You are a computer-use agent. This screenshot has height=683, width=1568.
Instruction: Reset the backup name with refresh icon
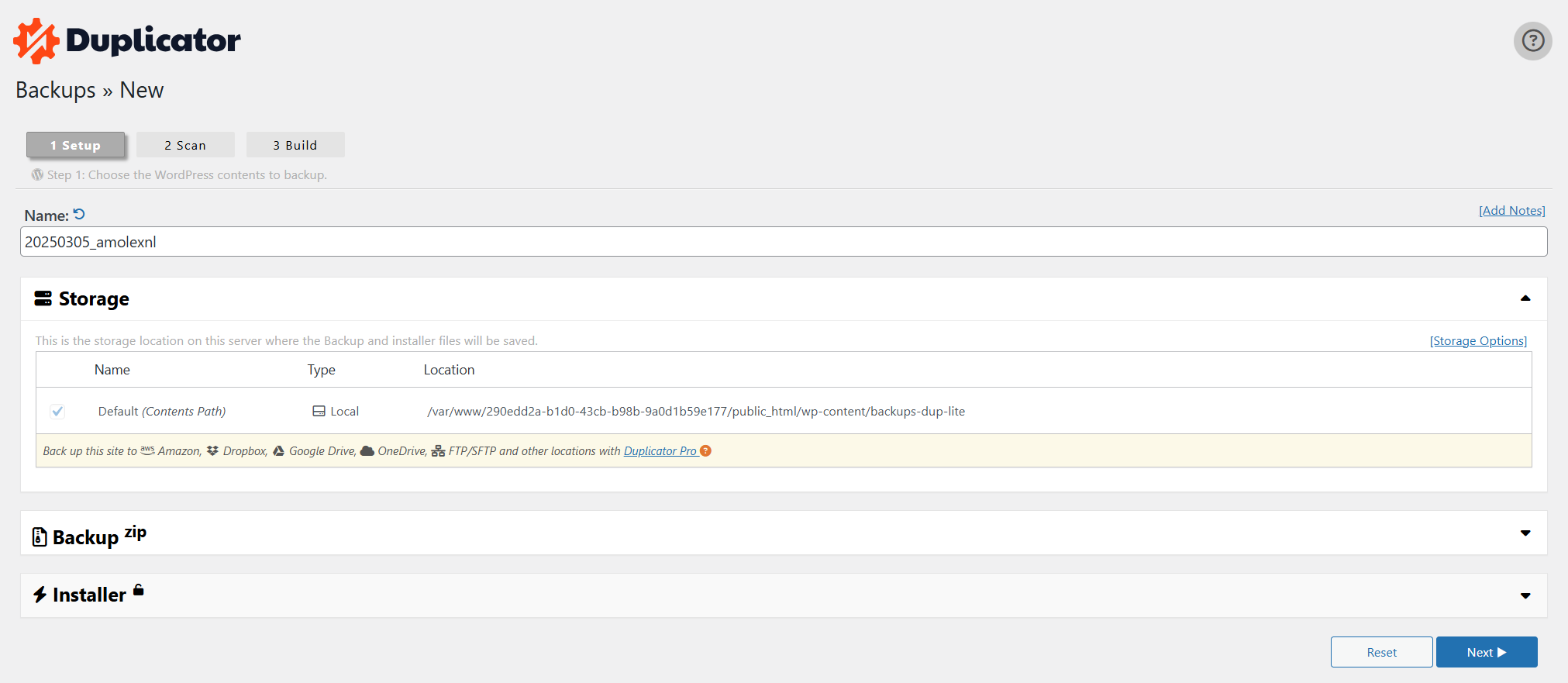tap(79, 214)
